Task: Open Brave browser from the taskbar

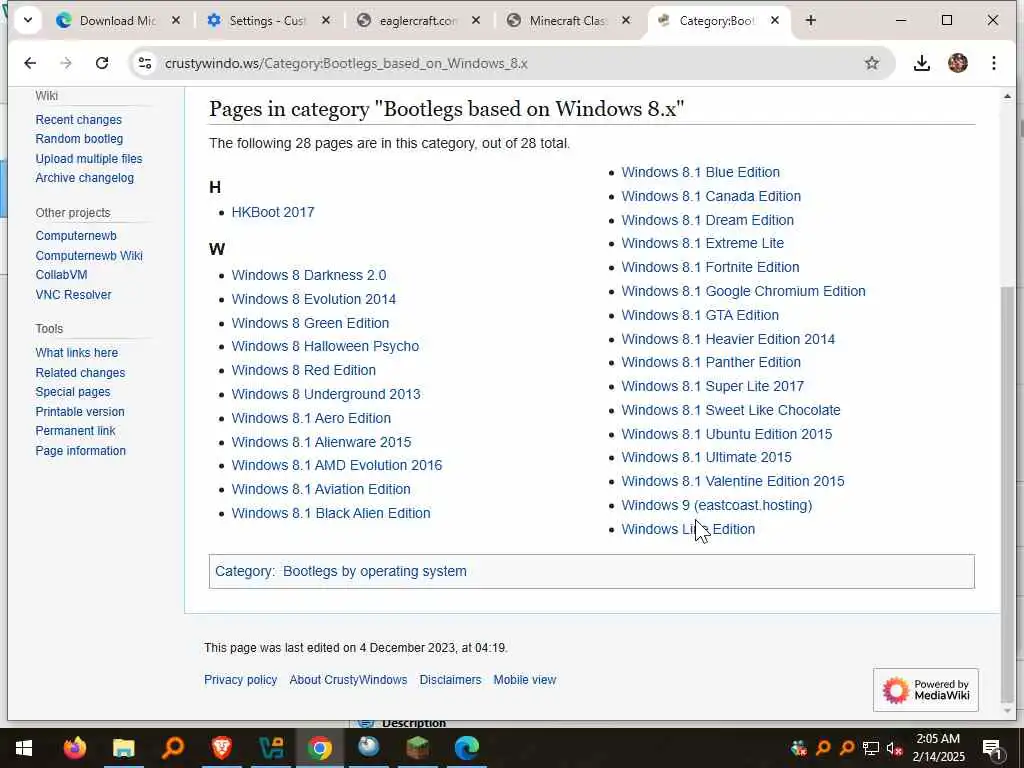Action: click(222, 748)
